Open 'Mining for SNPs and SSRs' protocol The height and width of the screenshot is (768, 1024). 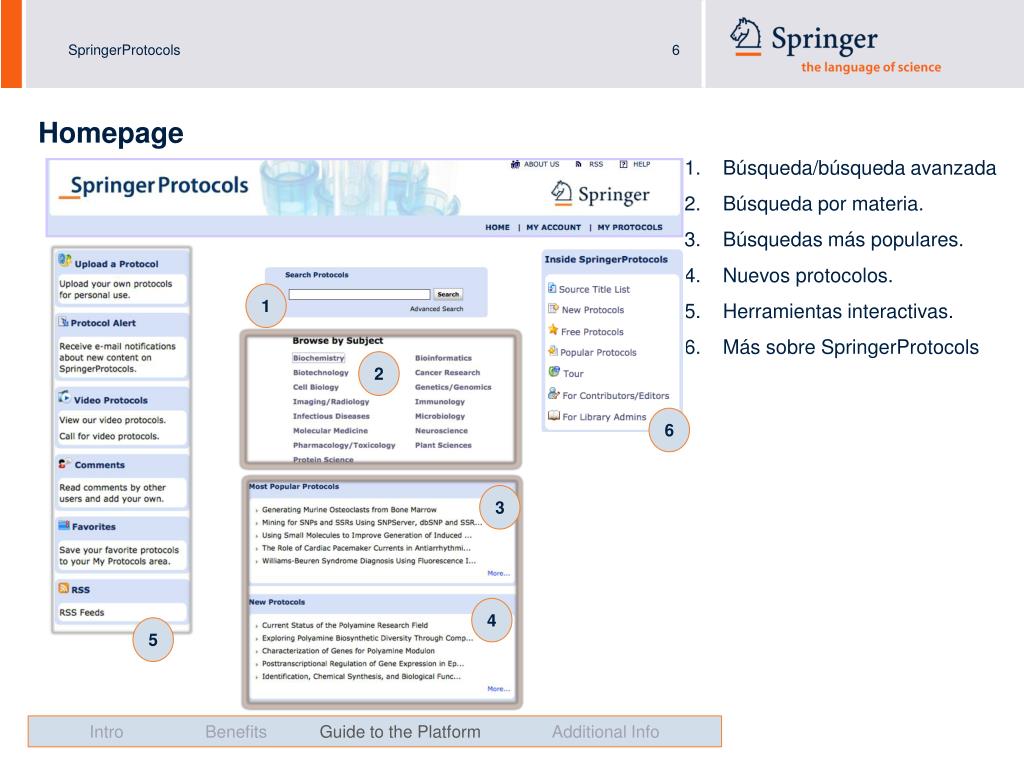point(371,522)
